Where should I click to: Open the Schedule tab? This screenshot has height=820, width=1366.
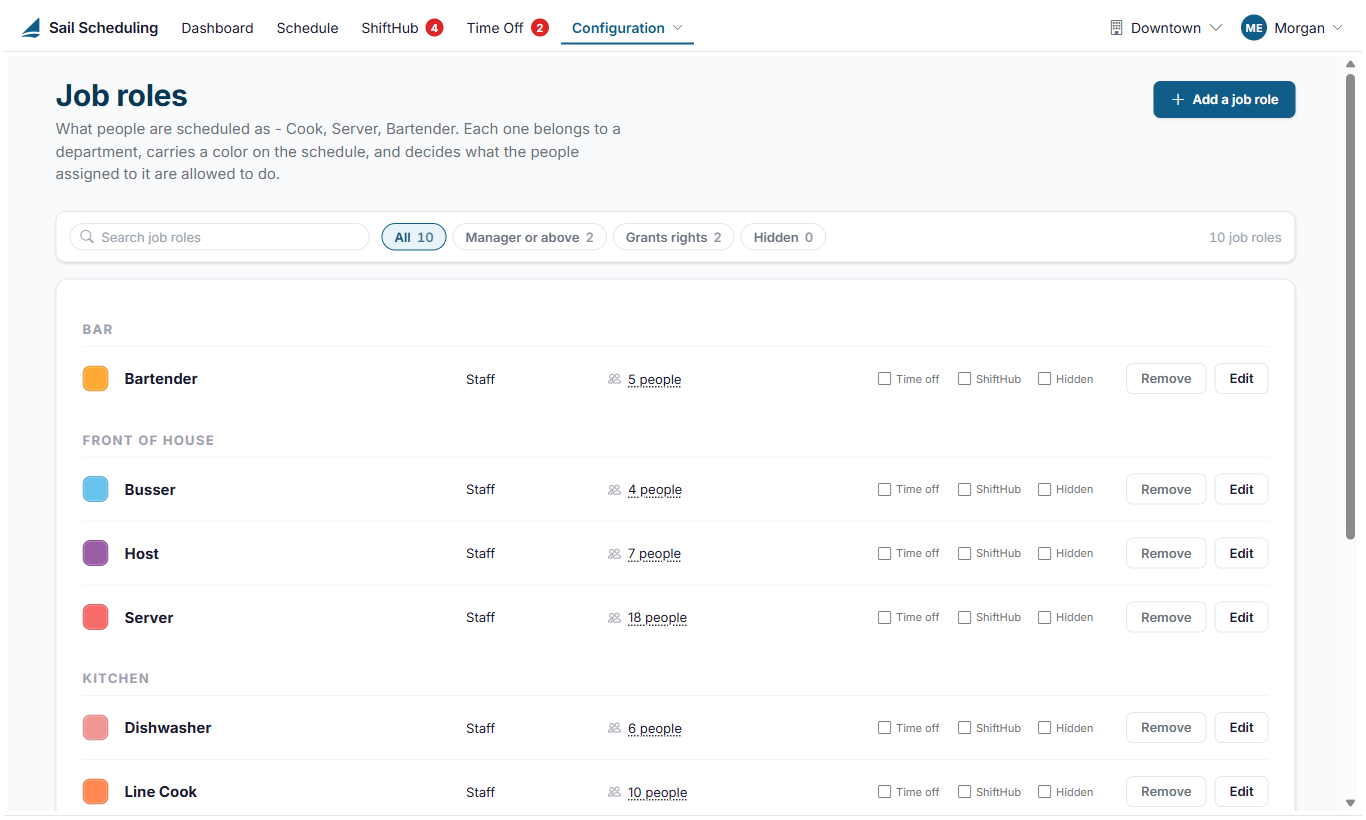pyautogui.click(x=307, y=28)
